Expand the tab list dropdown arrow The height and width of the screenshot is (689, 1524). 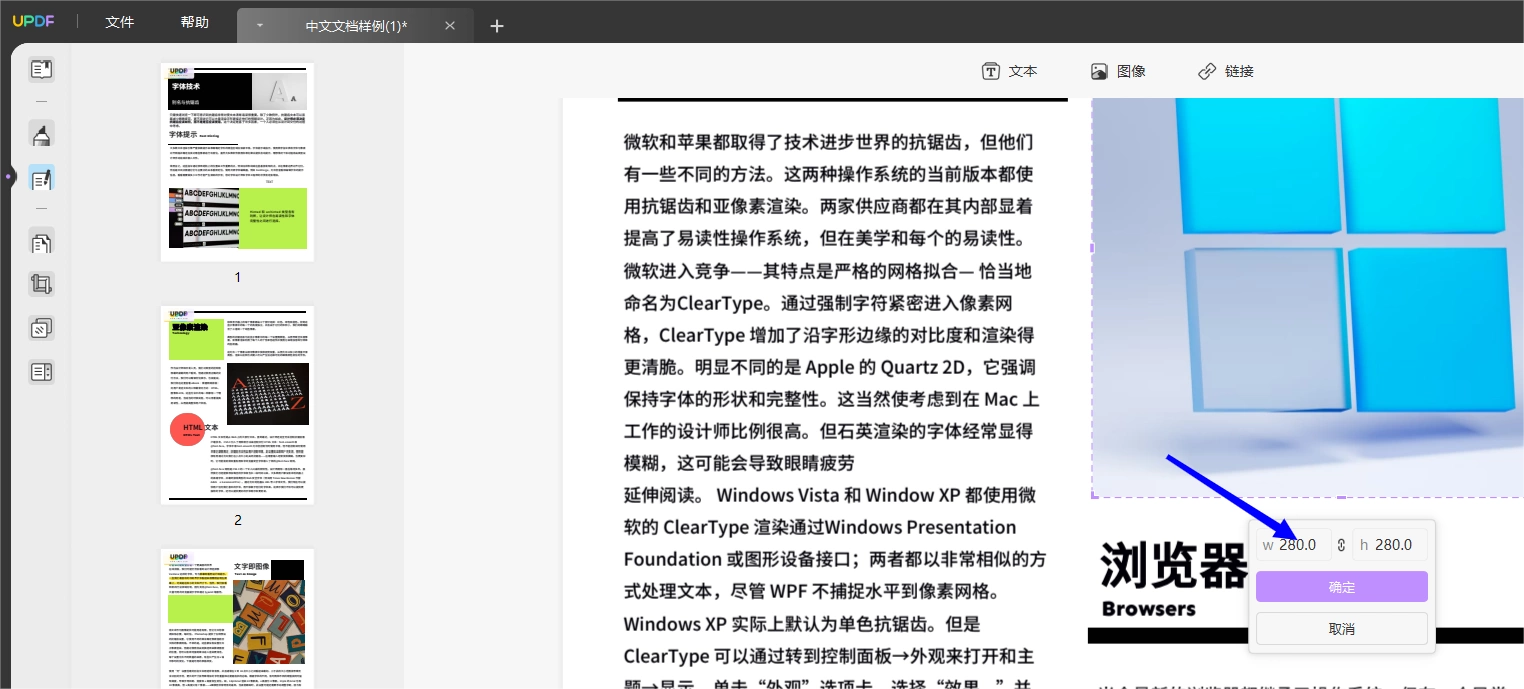pos(259,26)
